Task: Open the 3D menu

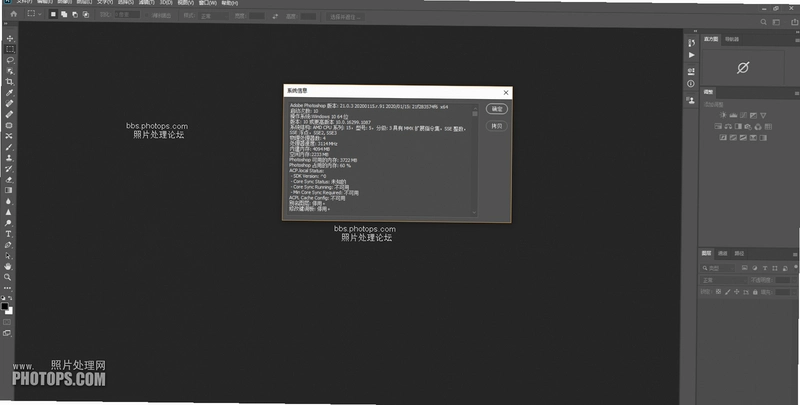Action: (166, 3)
